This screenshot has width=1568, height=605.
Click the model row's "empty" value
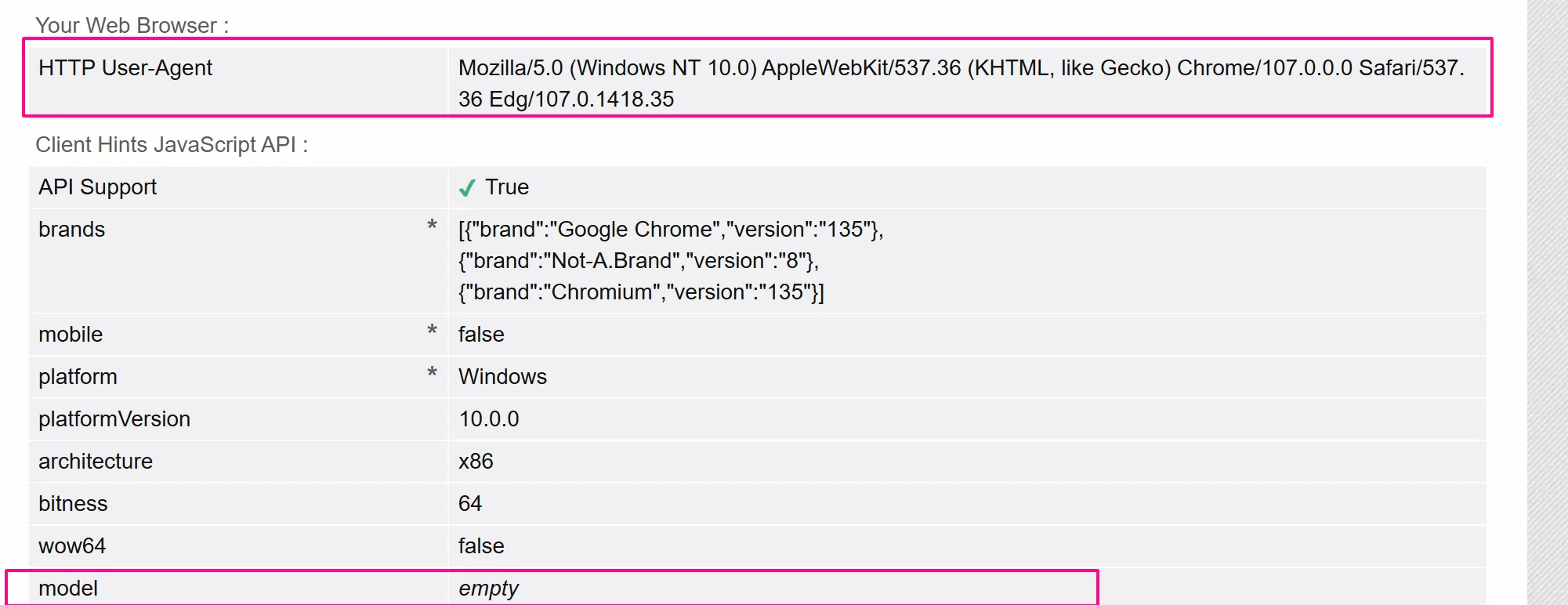click(x=488, y=589)
